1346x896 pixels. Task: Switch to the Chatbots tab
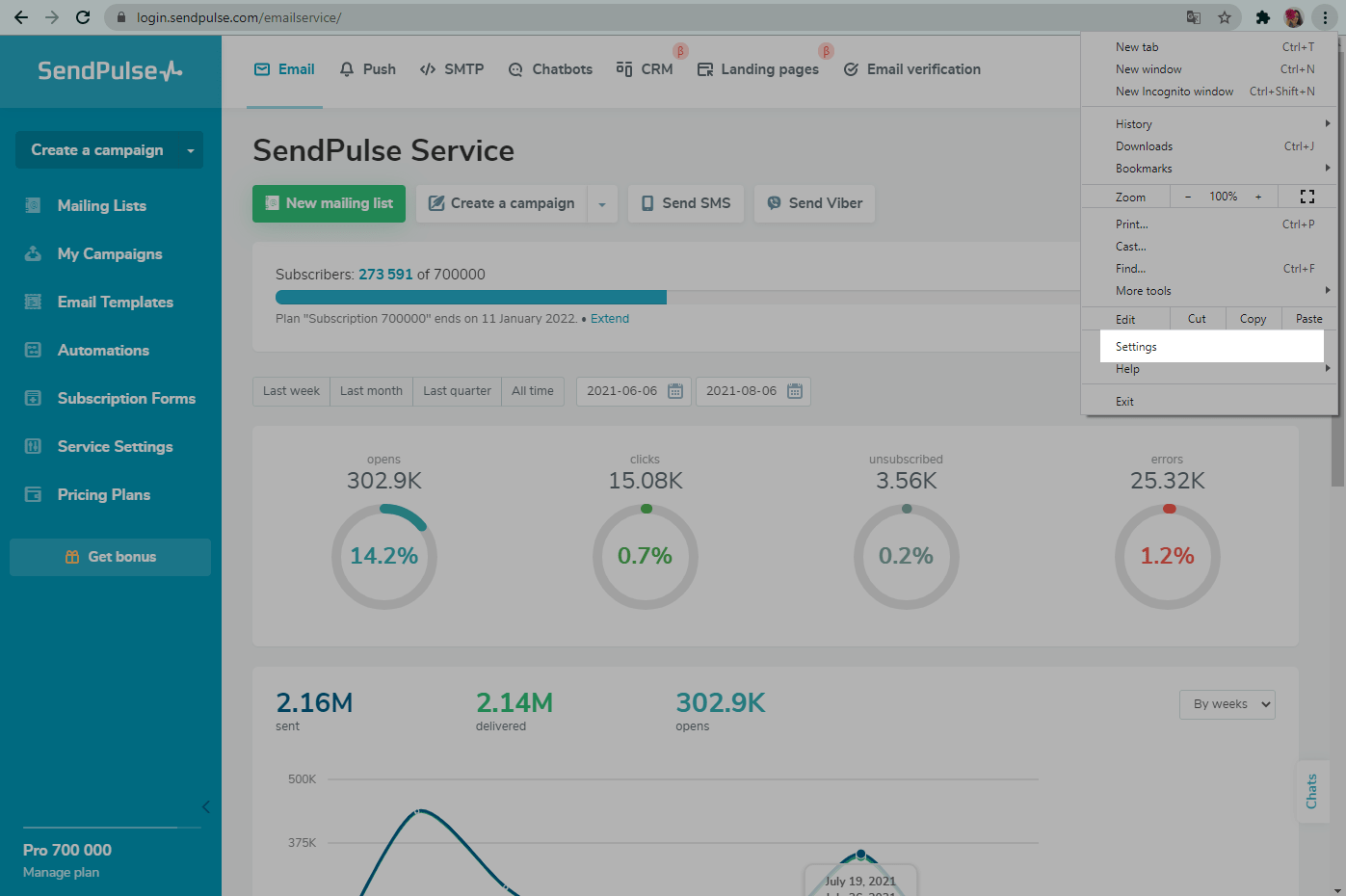(x=550, y=69)
